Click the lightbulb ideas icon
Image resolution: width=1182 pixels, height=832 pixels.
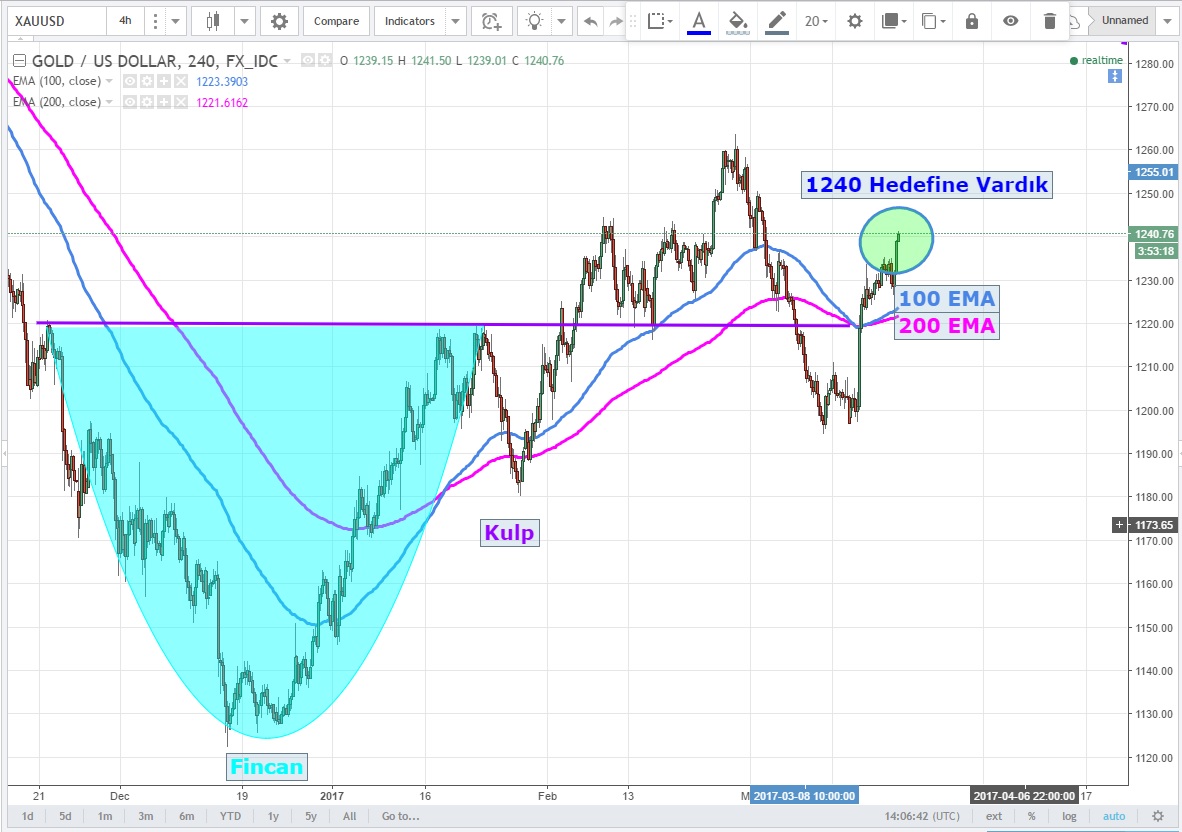[x=536, y=21]
